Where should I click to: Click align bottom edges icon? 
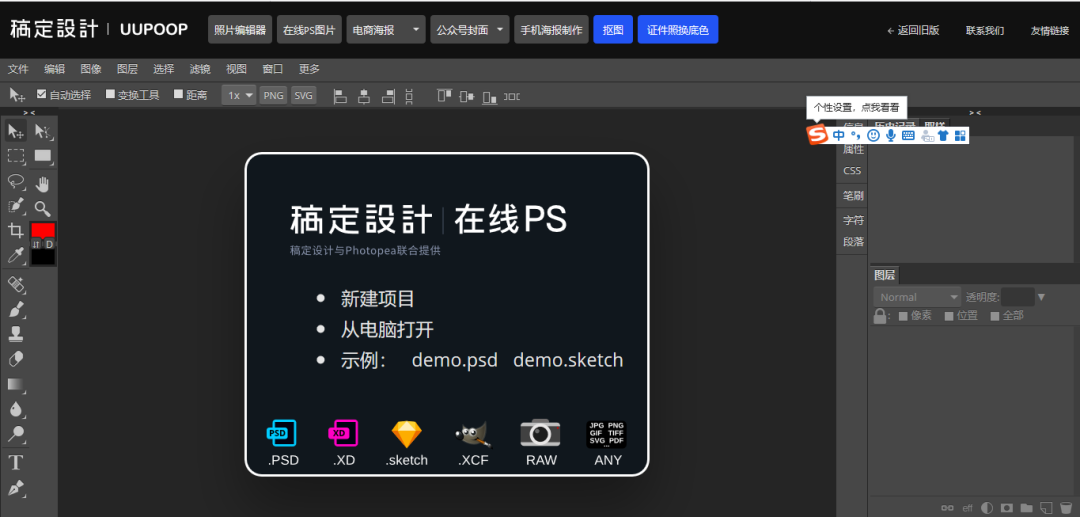(490, 96)
